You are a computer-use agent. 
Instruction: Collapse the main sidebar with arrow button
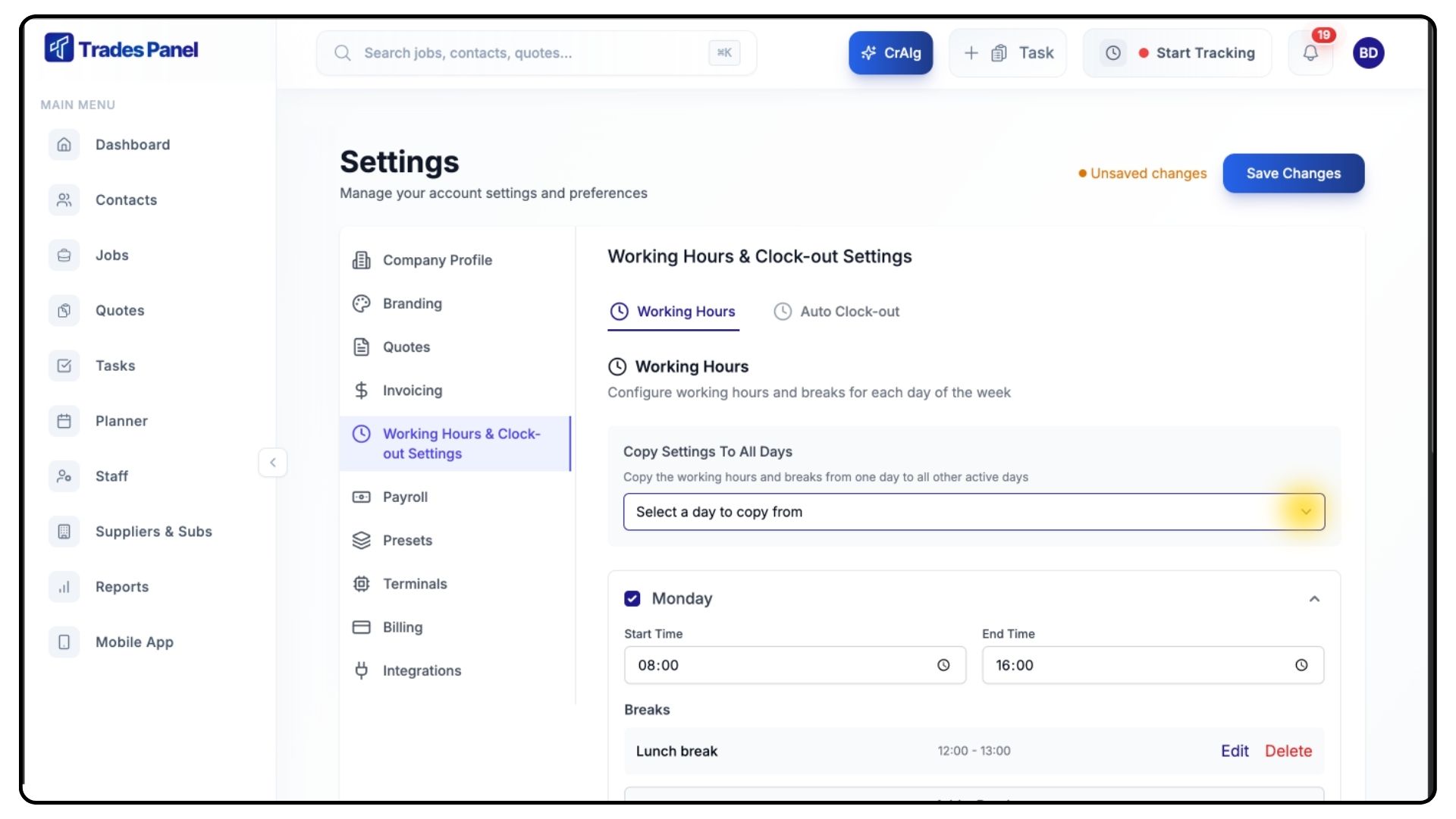coord(273,463)
